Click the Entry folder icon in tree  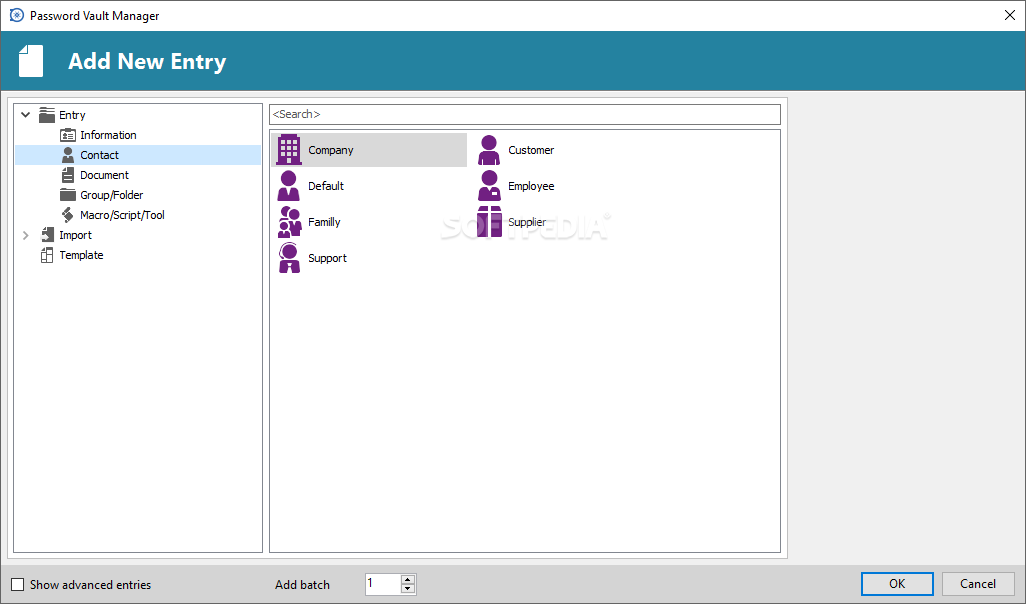tap(47, 115)
